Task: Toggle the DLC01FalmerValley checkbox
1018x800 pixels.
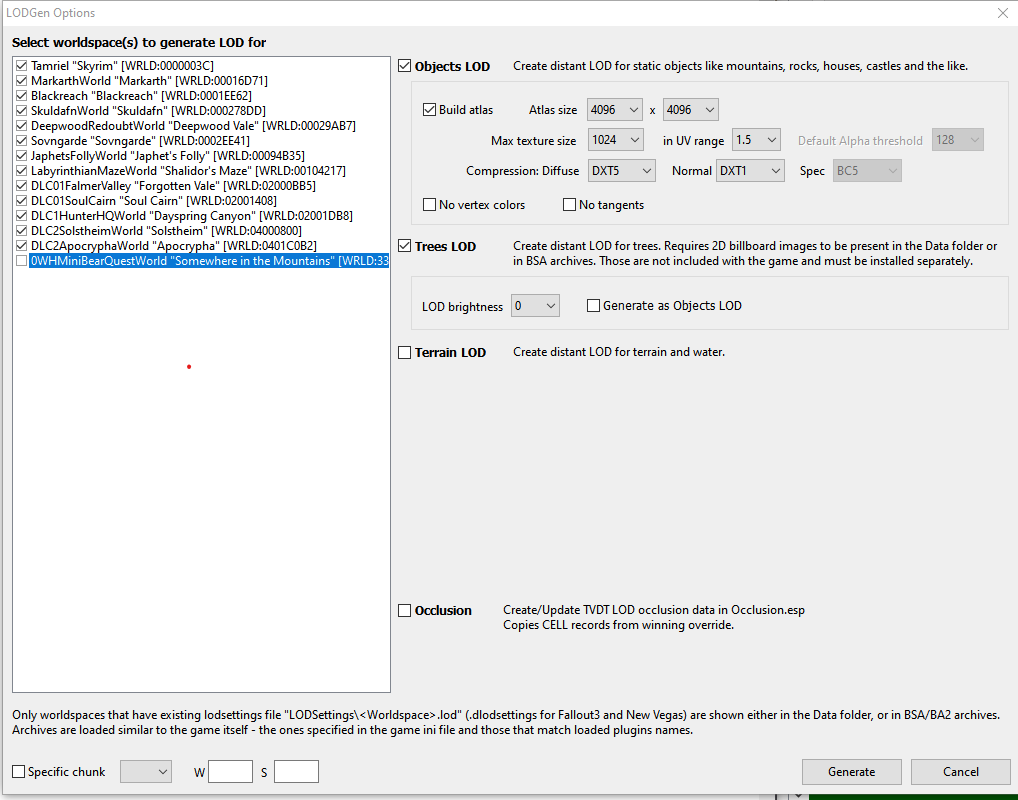Action: [21, 185]
